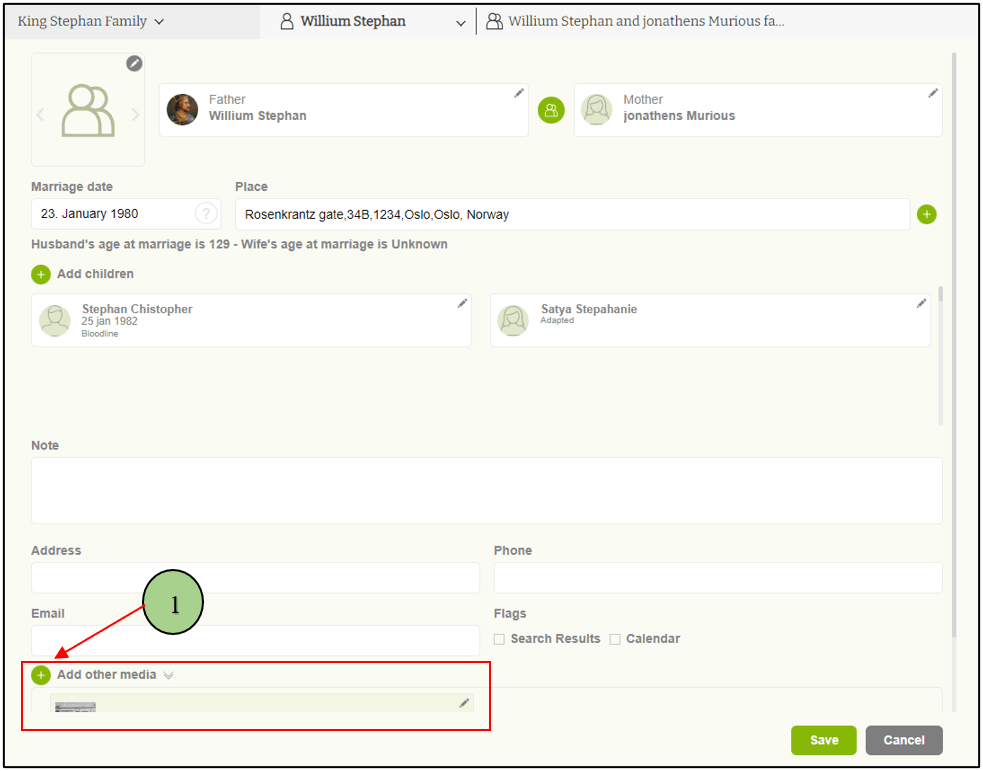The image size is (983, 771).
Task: Open King Stephan Family dropdown
Action: 91,21
